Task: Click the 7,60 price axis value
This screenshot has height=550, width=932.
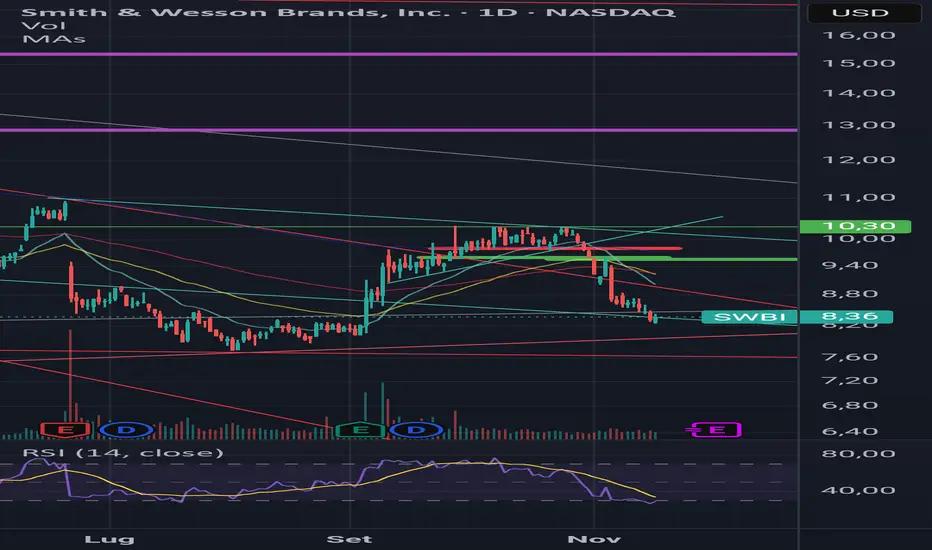Action: [x=849, y=357]
